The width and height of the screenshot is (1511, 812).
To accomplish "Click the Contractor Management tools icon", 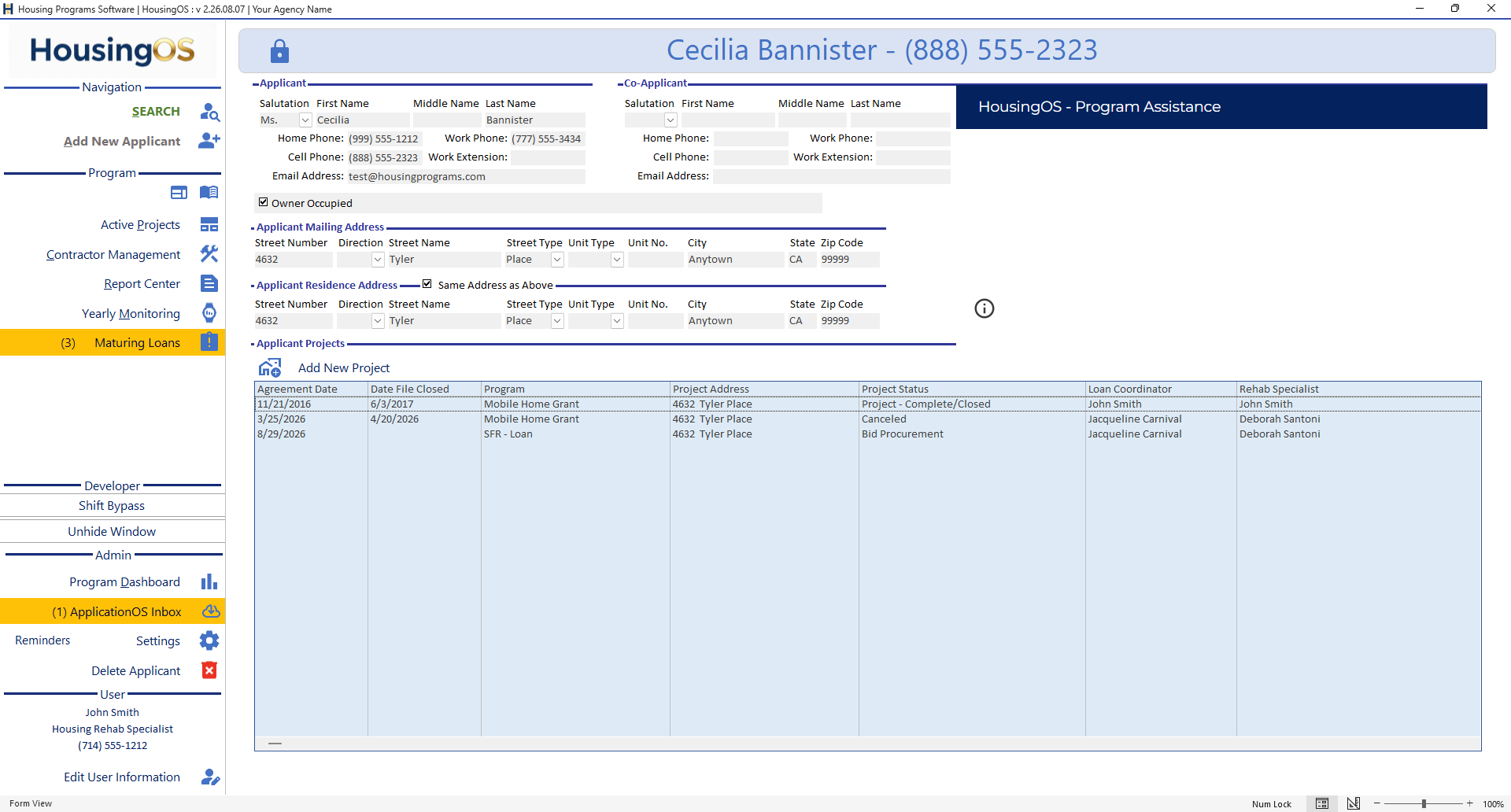I will click(209, 254).
